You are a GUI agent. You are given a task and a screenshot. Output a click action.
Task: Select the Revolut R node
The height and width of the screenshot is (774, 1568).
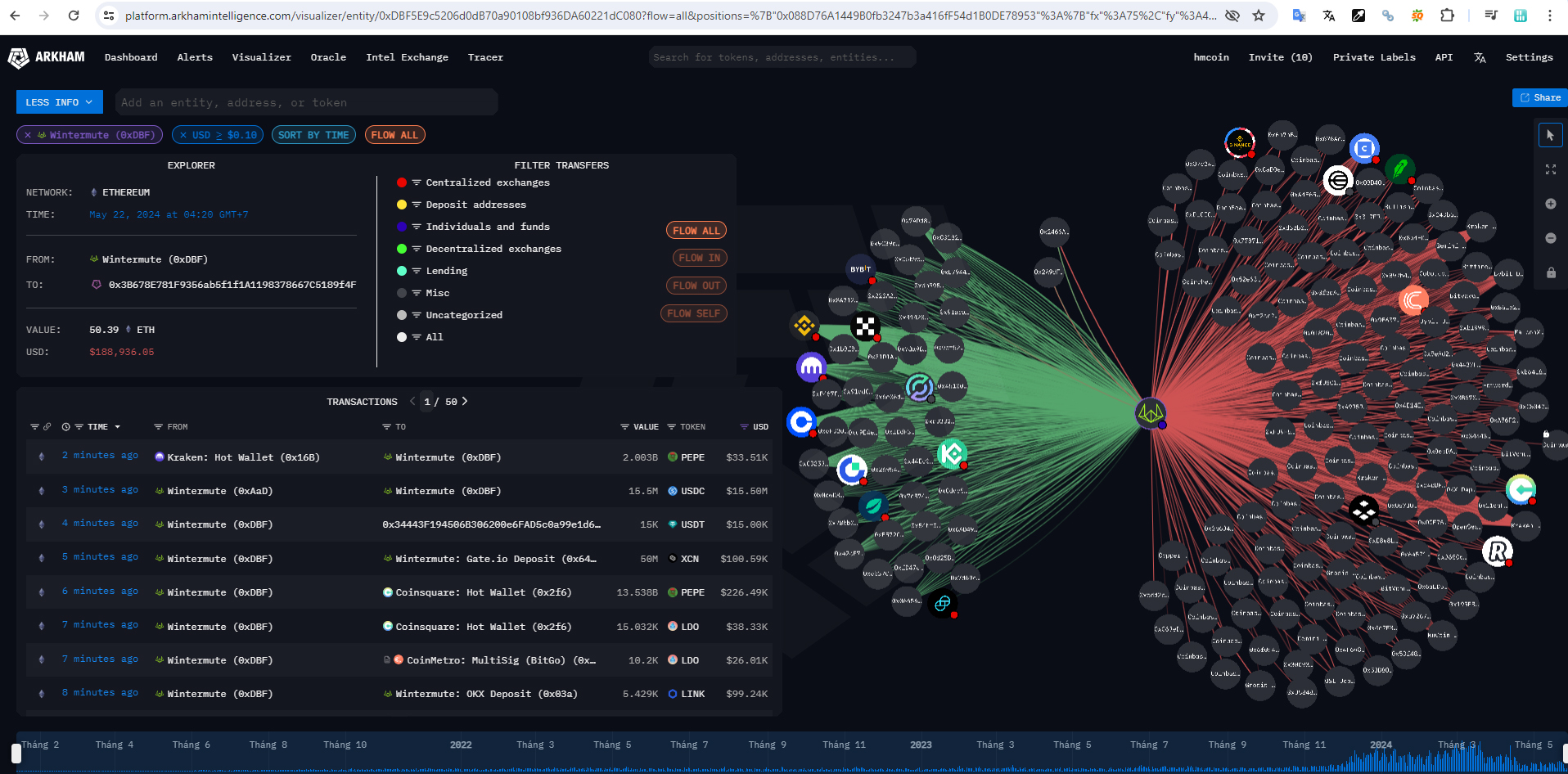(x=1497, y=551)
